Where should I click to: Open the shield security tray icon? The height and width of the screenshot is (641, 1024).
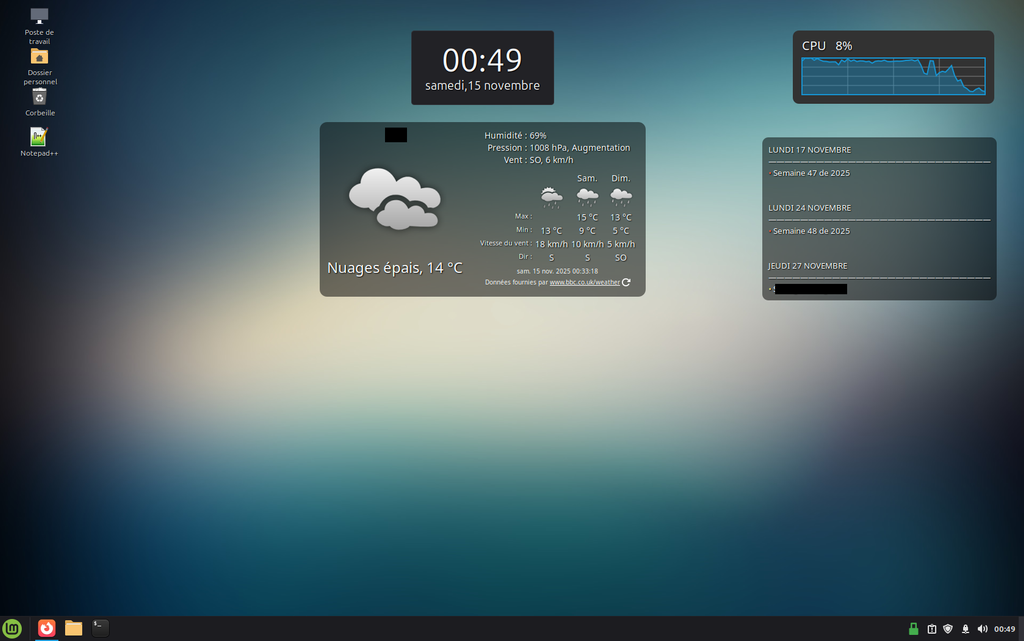point(948,629)
